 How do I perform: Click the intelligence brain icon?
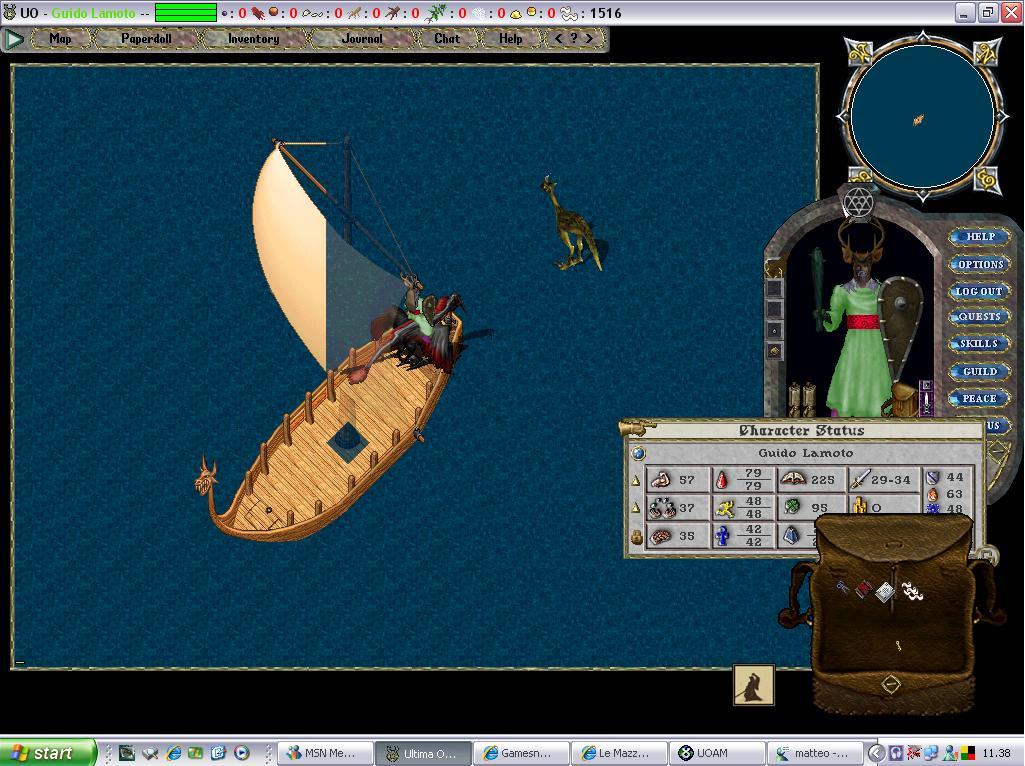[x=661, y=536]
